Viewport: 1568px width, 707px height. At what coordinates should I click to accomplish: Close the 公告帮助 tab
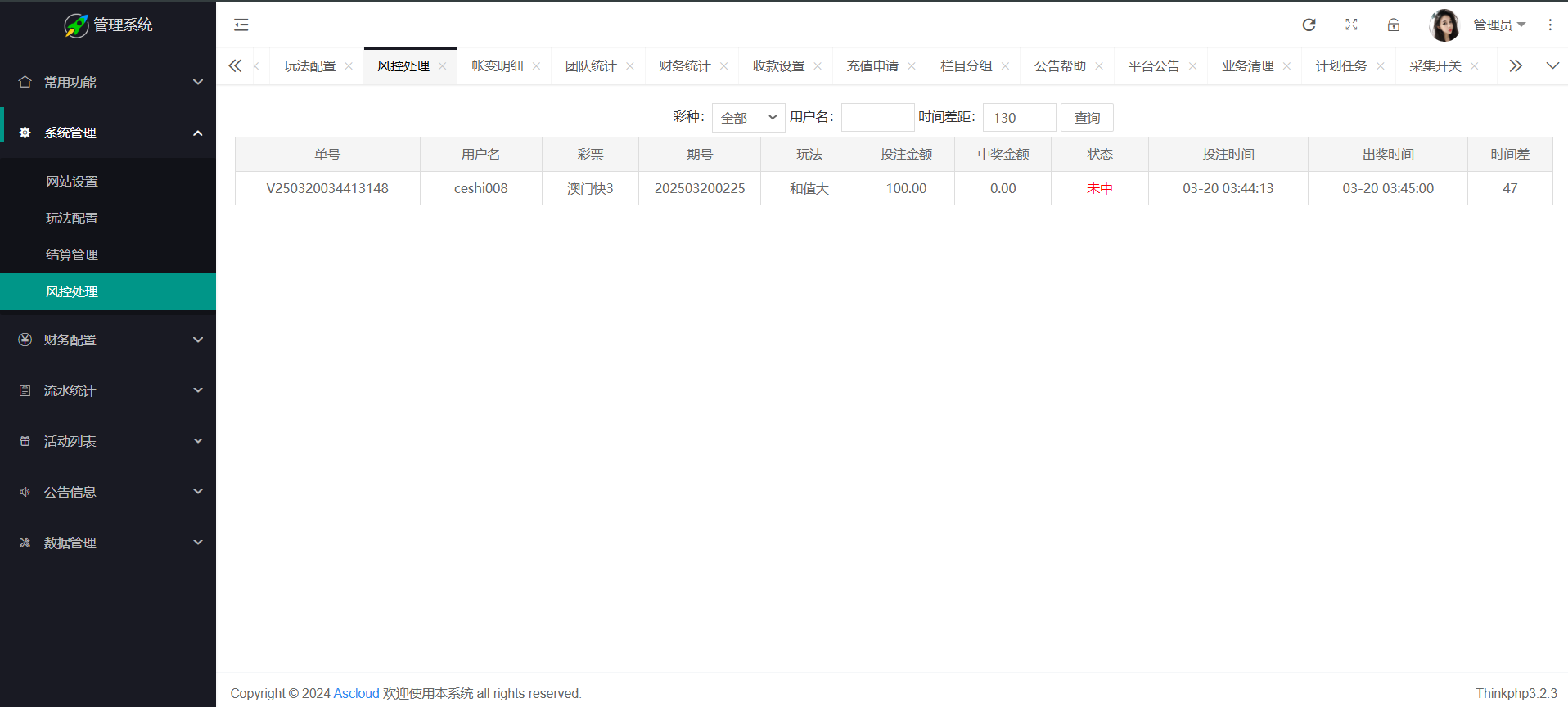tap(1099, 66)
